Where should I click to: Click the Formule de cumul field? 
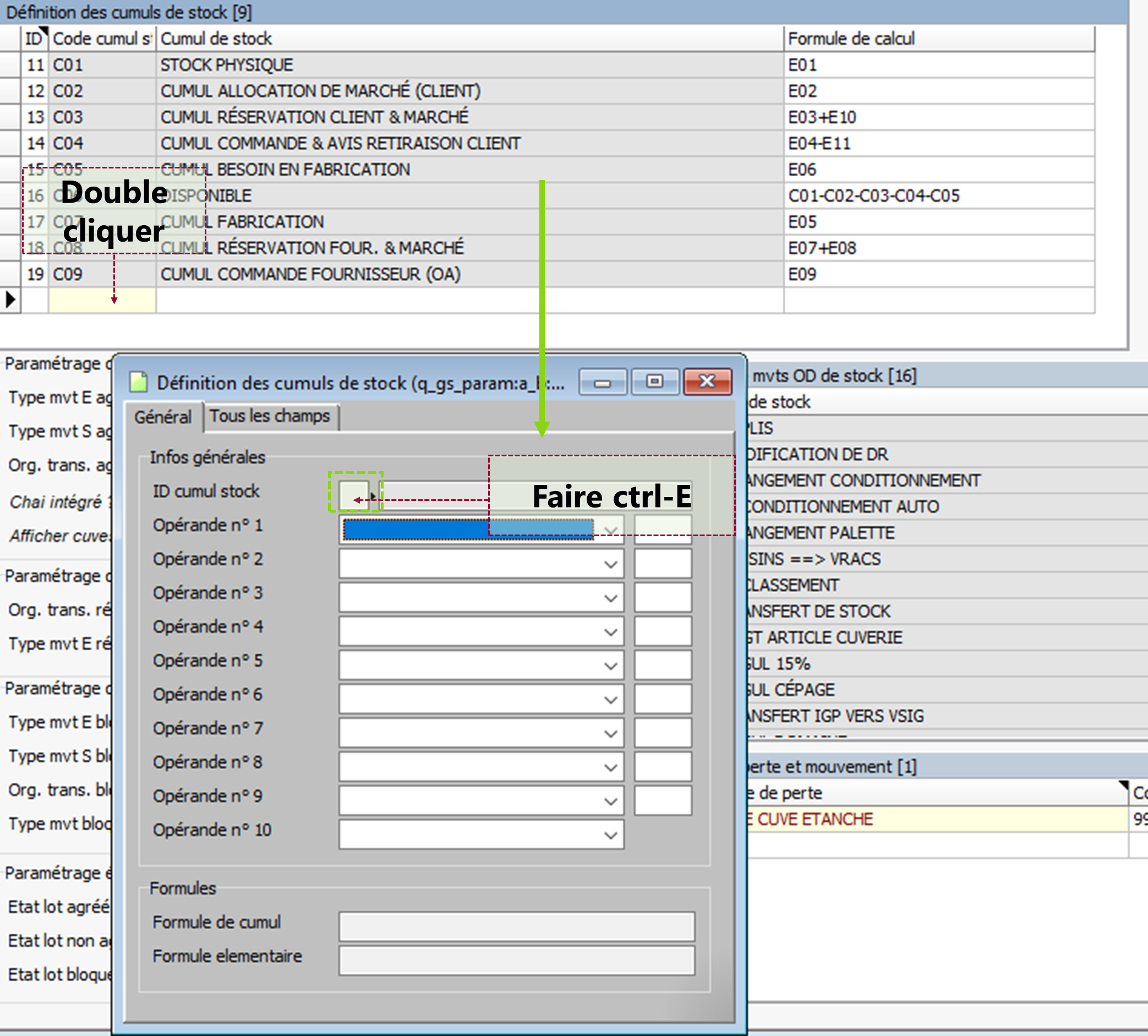(516, 926)
